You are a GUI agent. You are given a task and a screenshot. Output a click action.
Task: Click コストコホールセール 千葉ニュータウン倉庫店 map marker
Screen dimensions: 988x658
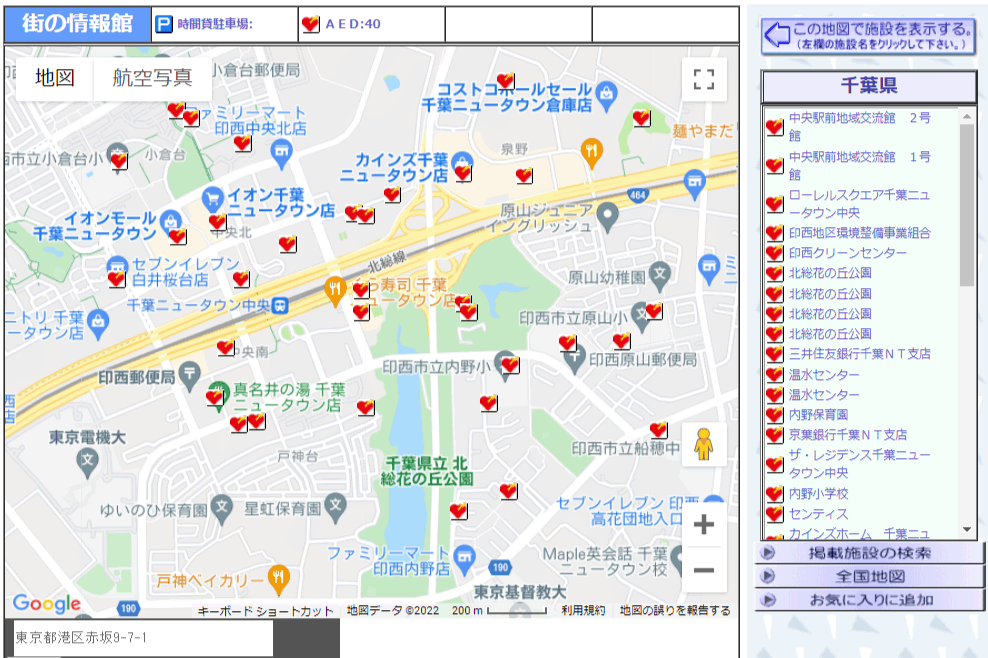pyautogui.click(x=606, y=95)
